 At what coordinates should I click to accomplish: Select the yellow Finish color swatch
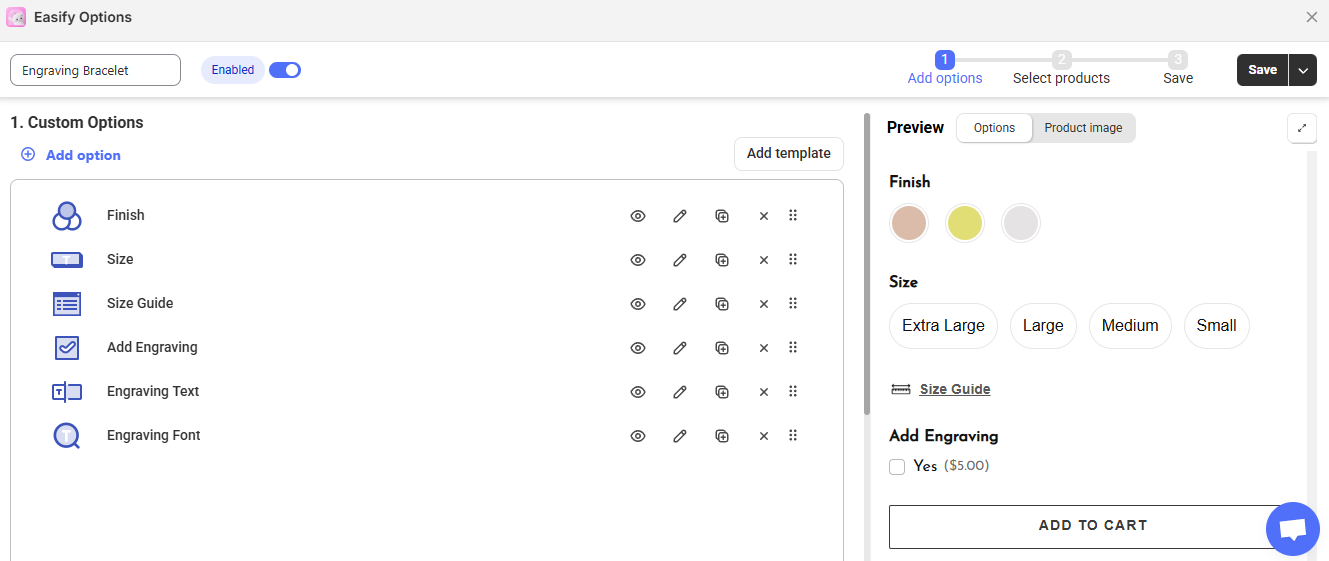pos(965,223)
